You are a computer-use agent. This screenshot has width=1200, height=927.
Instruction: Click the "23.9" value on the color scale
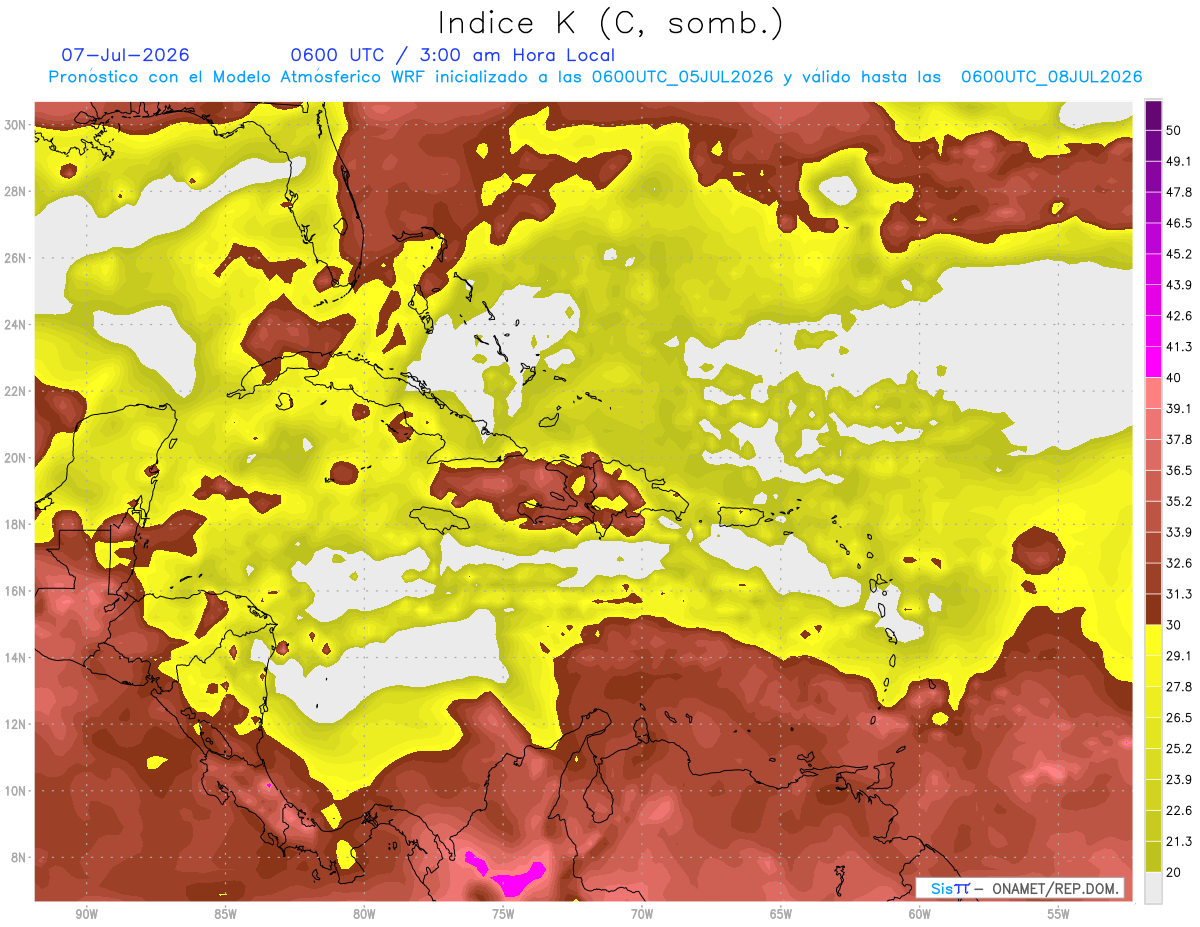pyautogui.click(x=1179, y=780)
